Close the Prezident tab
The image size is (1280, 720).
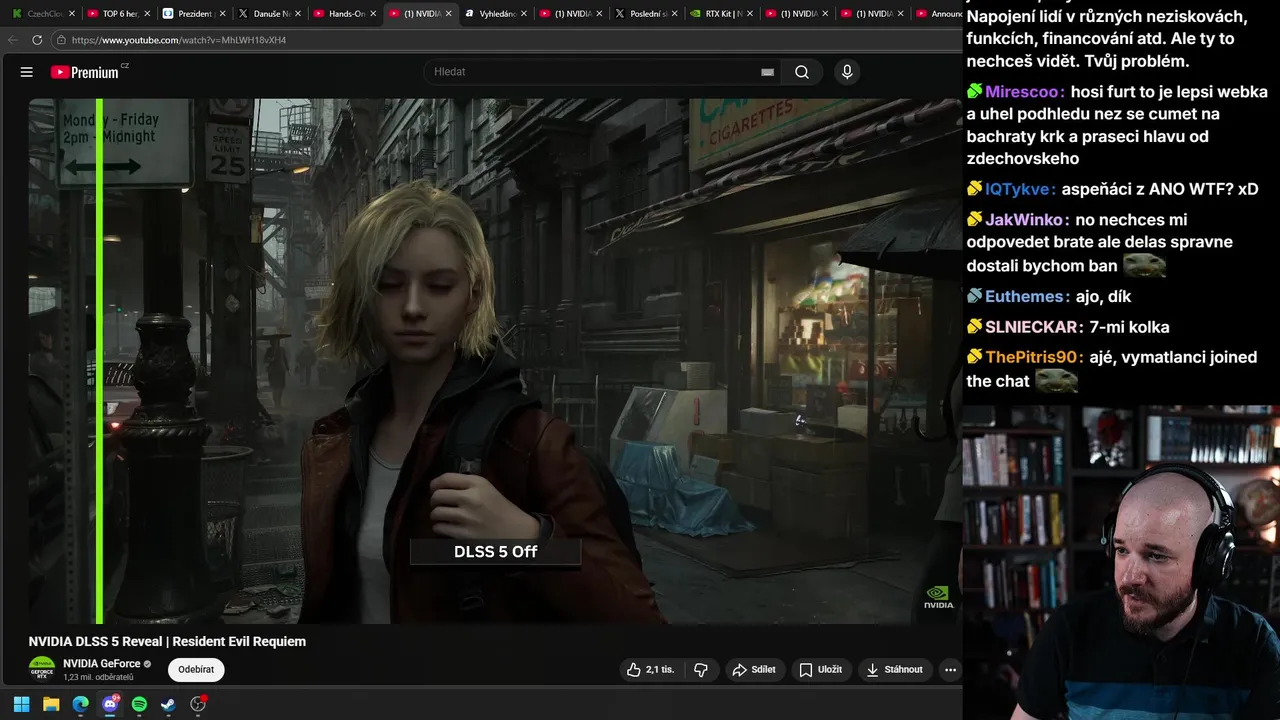click(222, 14)
